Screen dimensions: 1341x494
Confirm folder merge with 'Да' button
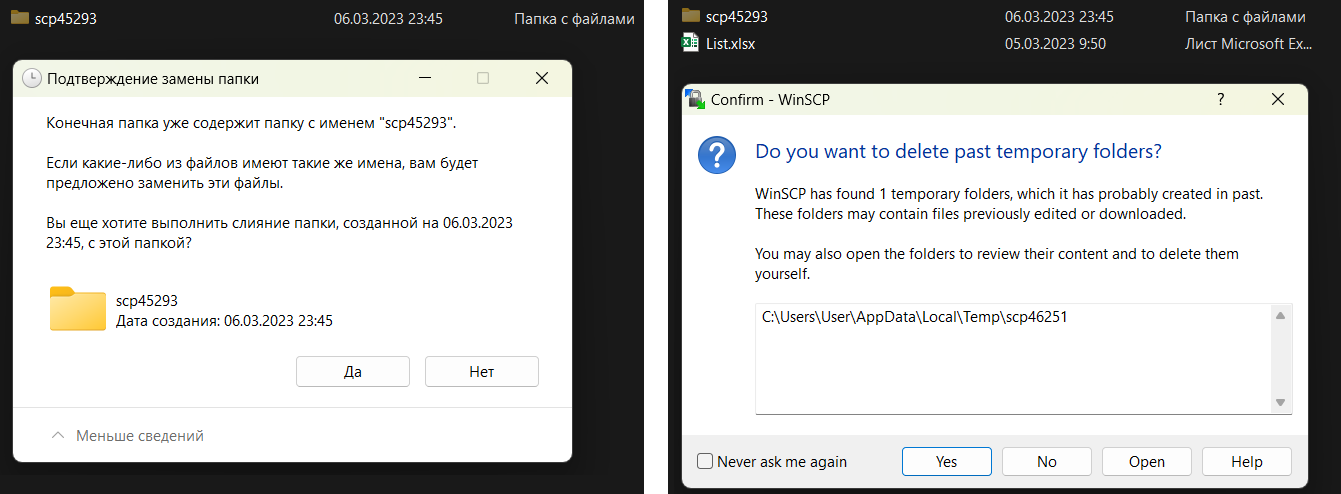point(352,371)
